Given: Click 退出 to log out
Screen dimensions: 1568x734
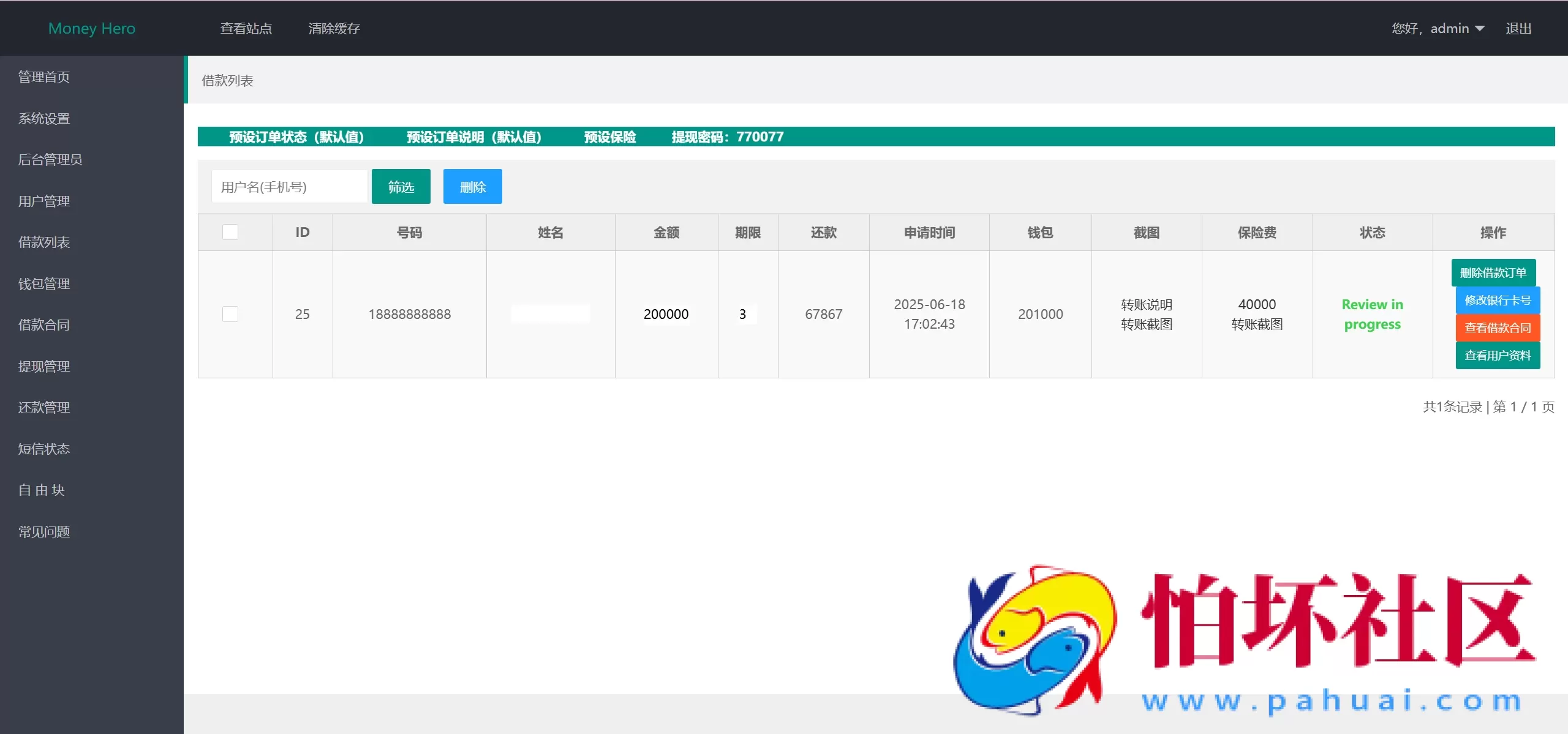Looking at the screenshot, I should click(1520, 28).
